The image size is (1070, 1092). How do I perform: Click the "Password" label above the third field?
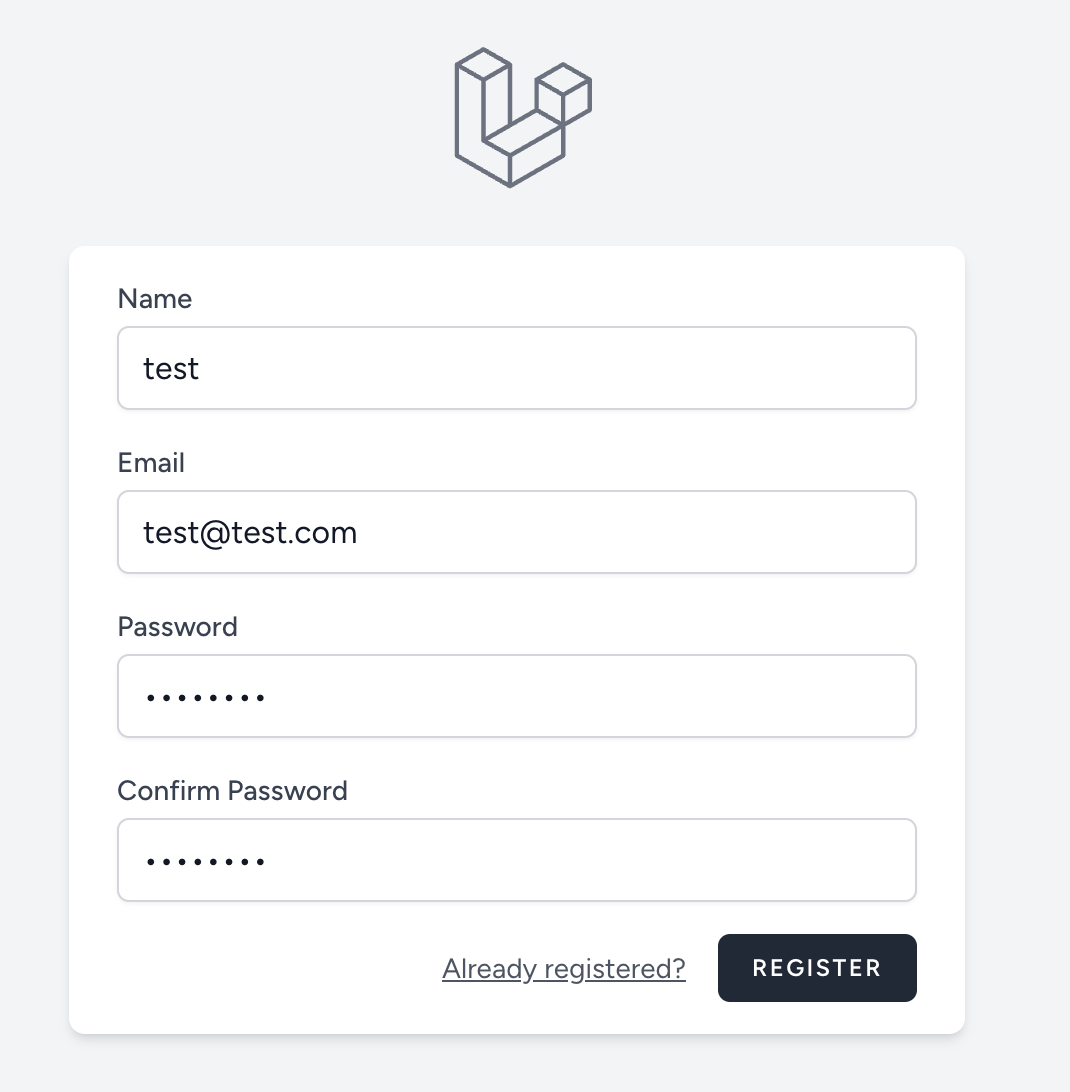pos(177,627)
